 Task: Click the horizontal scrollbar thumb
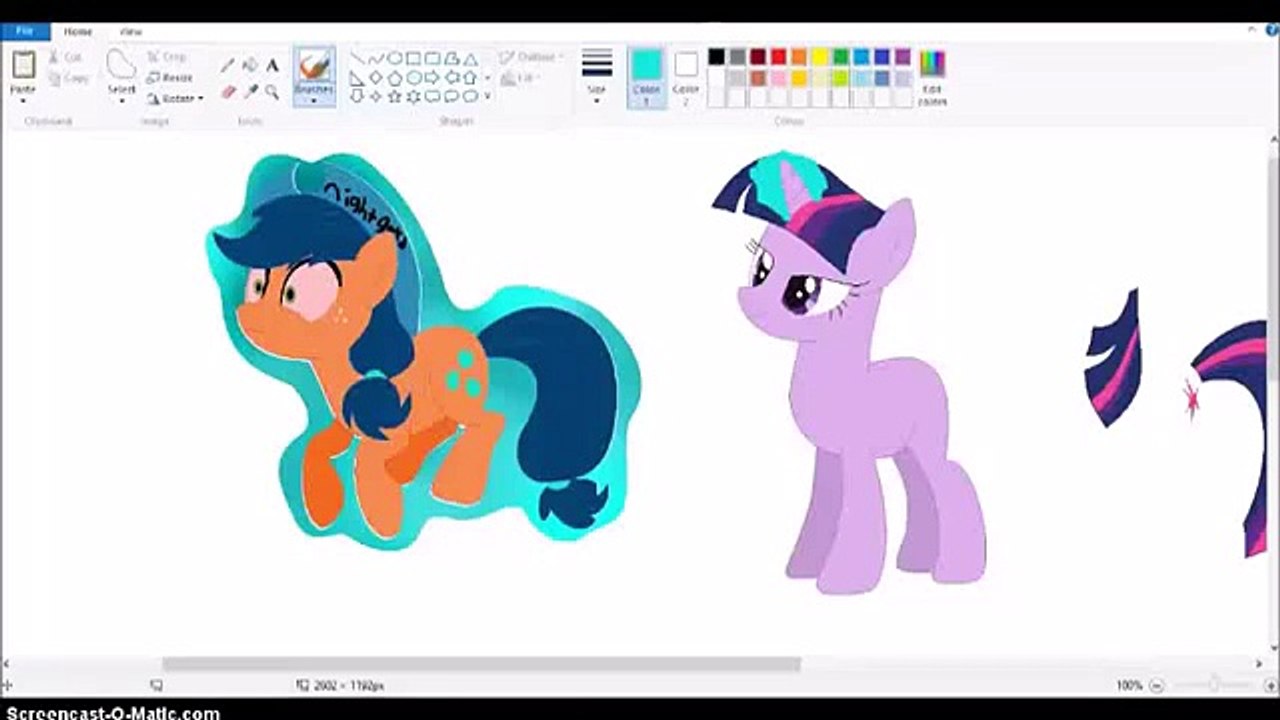pos(481,664)
